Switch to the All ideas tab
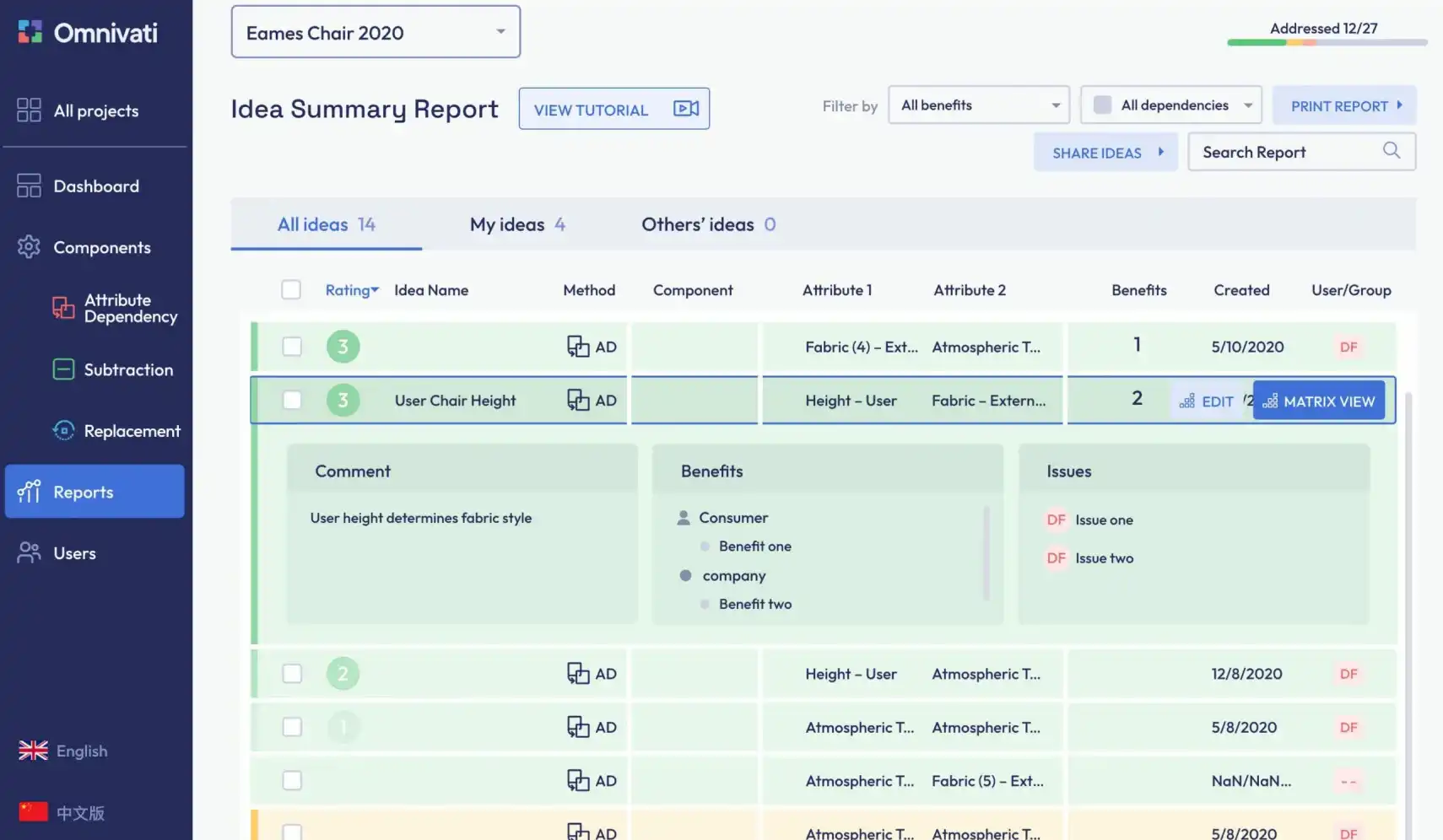Image resolution: width=1443 pixels, height=840 pixels. (x=327, y=224)
